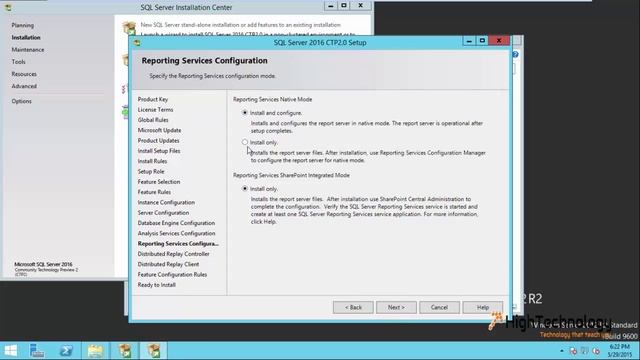Screen dimensions: 640x360
Task: Click Next to continue setup
Action: pos(396,307)
